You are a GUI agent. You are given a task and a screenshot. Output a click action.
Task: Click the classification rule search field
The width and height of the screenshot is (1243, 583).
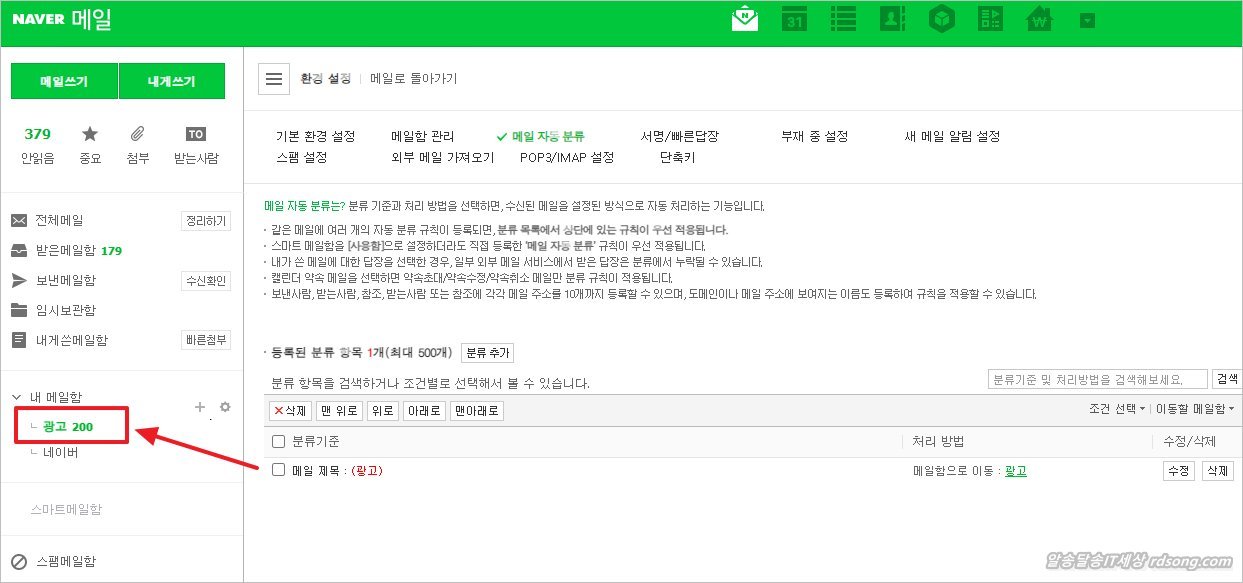(1097, 379)
